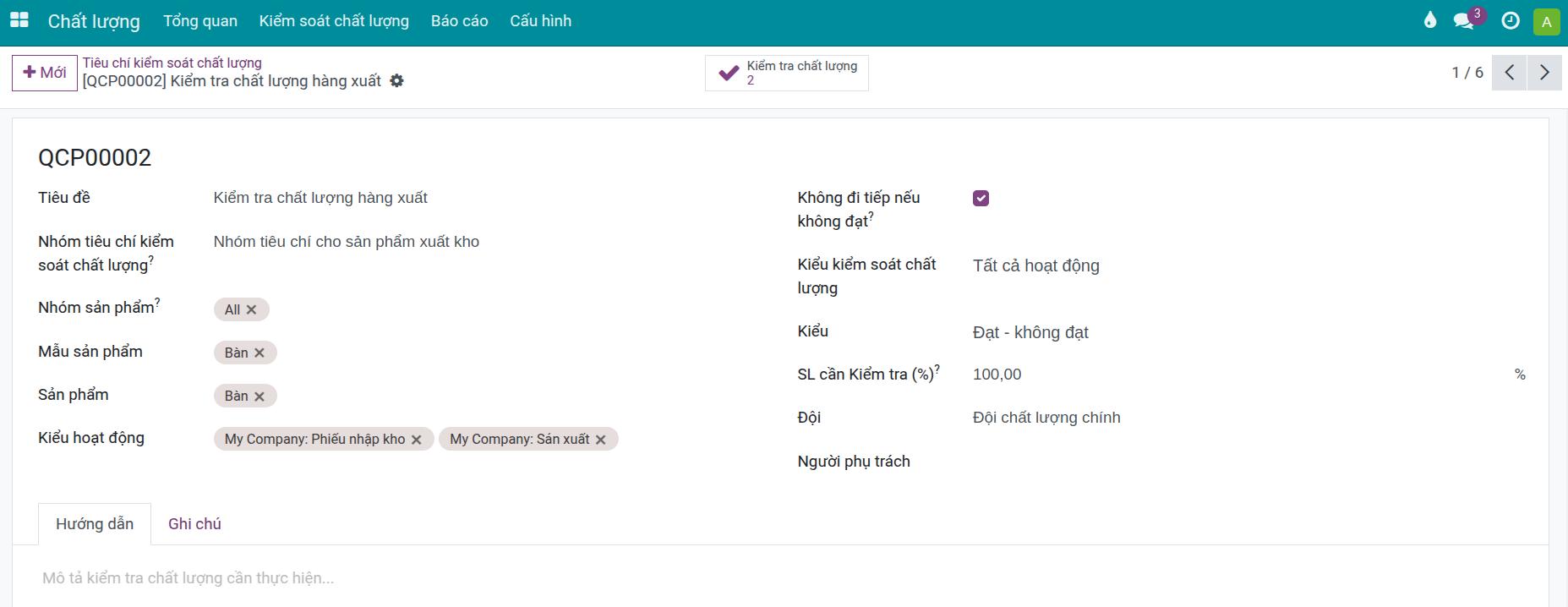This screenshot has height=607, width=1568.
Task: Go to the next record arrow
Action: pos(1544,73)
